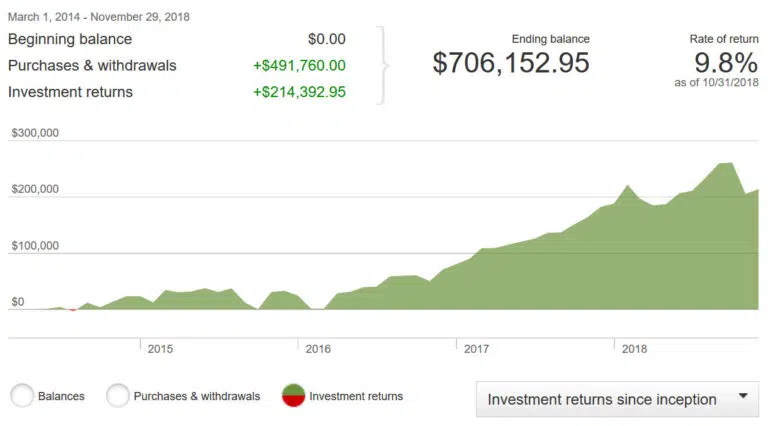Click the small red dip on chart

click(x=72, y=310)
